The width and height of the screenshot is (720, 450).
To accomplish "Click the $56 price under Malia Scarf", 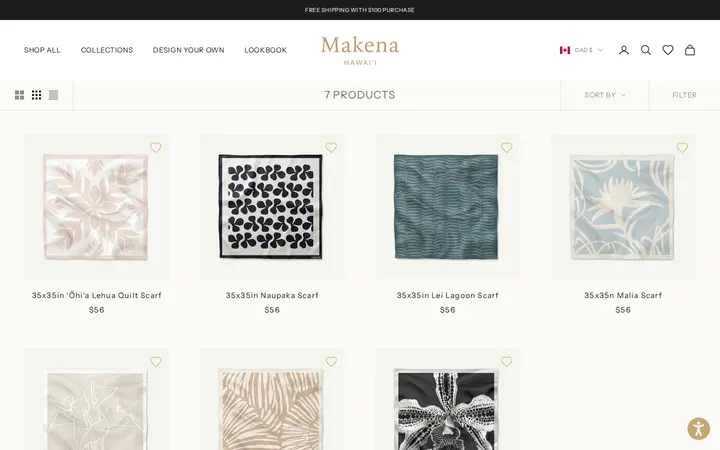I will coord(623,310).
